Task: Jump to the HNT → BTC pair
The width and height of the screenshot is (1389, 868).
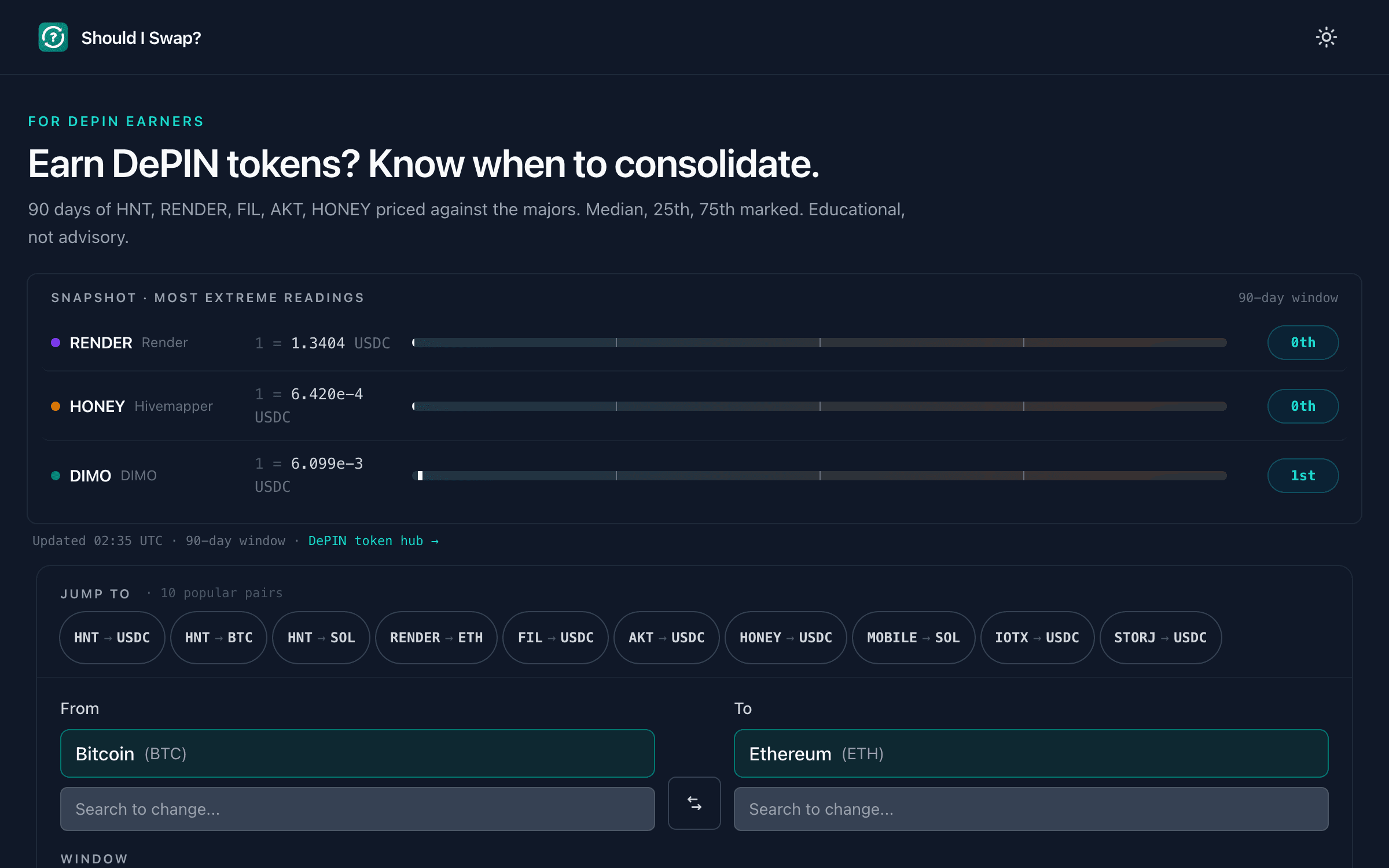Action: click(219, 638)
